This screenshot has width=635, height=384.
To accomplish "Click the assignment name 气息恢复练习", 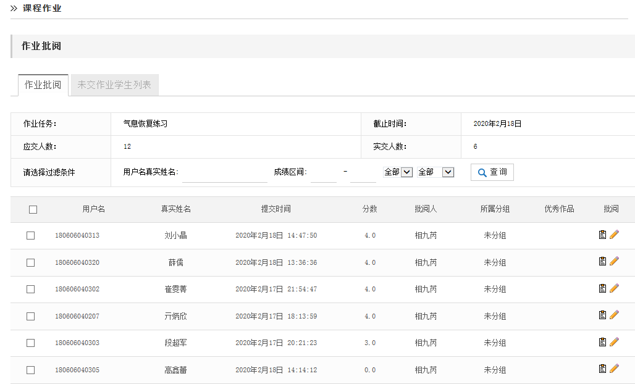I will click(x=145, y=124).
